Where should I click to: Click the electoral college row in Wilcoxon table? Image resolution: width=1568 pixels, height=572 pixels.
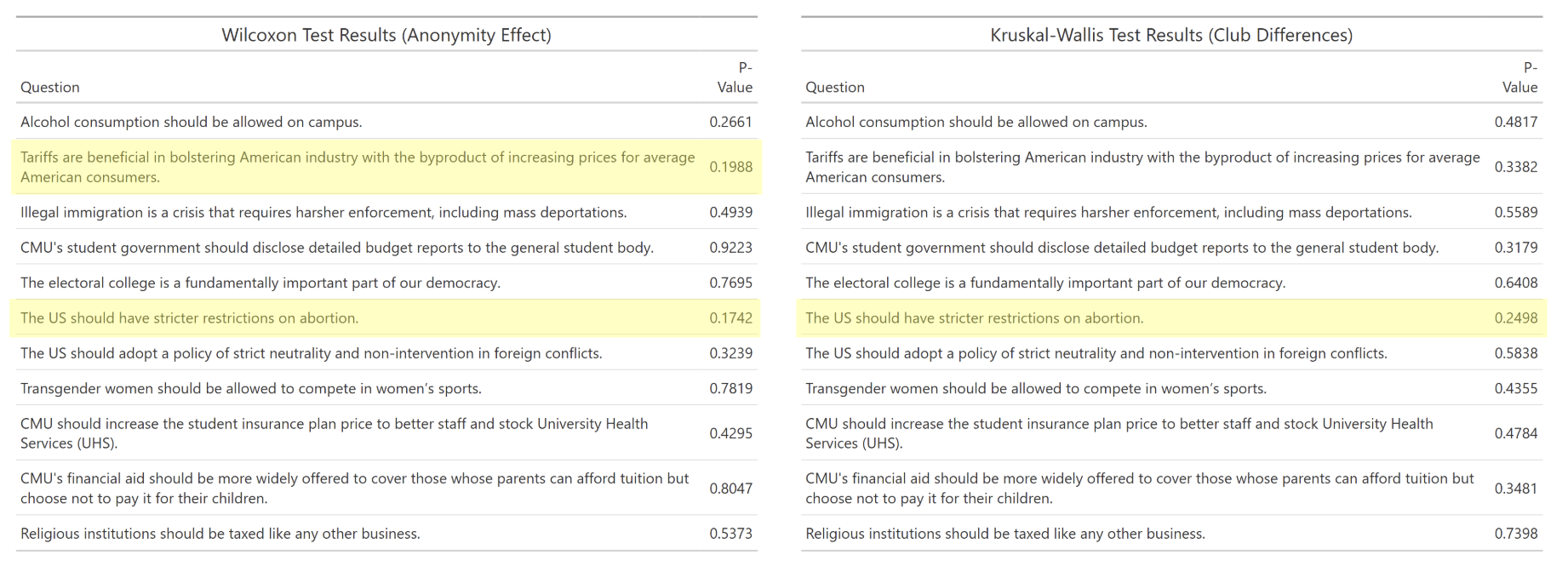click(x=386, y=283)
